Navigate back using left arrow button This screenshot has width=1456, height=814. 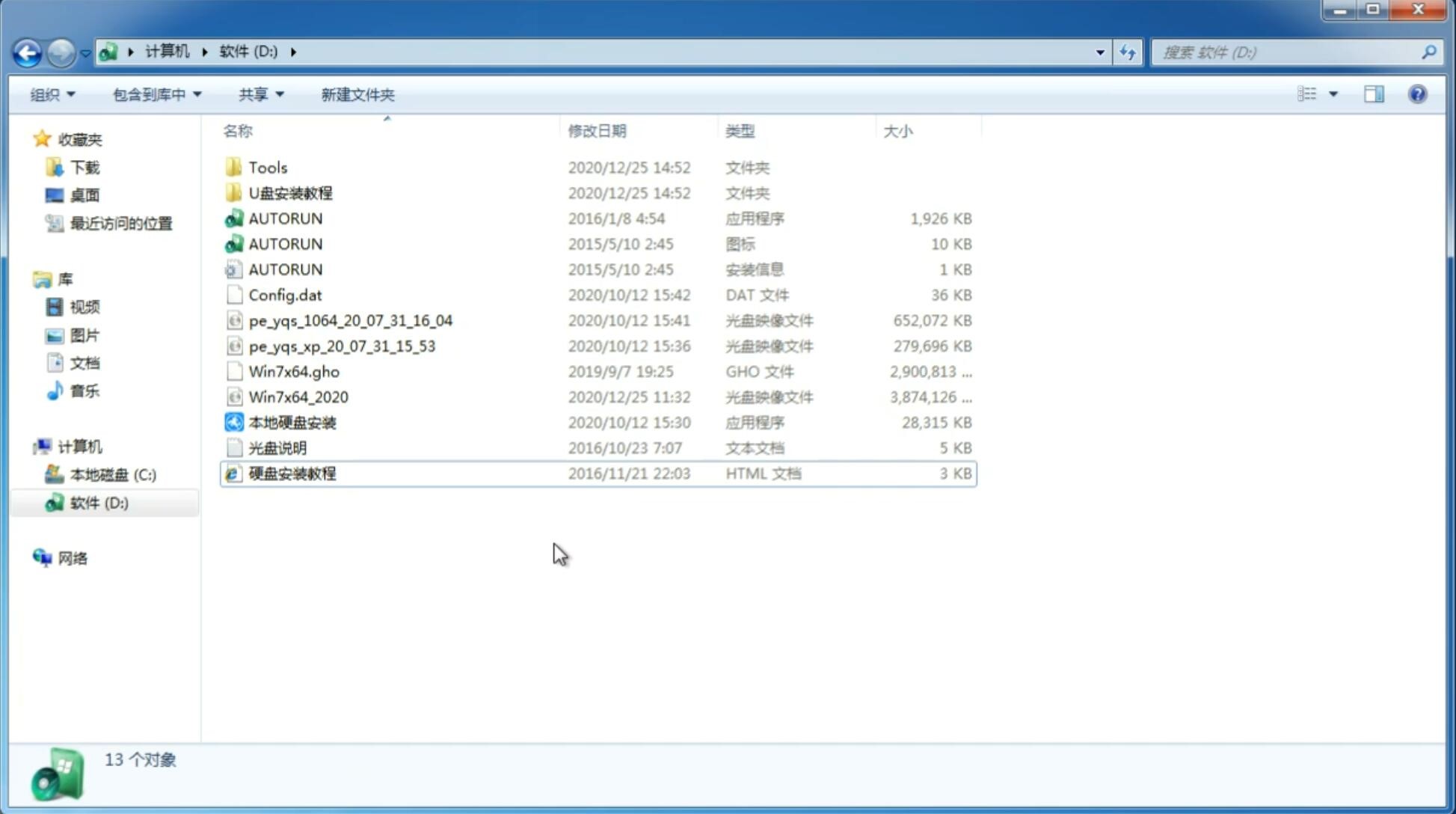[27, 51]
